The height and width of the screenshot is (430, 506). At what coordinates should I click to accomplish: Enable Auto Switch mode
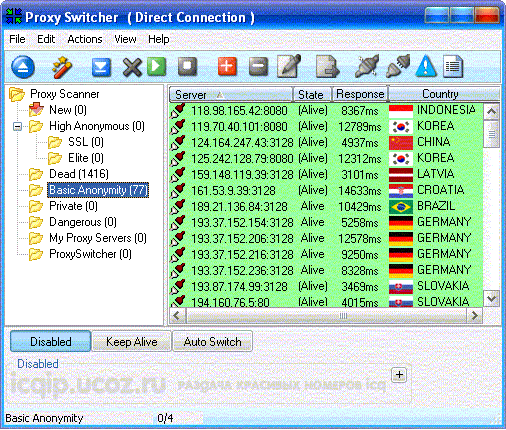pyautogui.click(x=212, y=341)
